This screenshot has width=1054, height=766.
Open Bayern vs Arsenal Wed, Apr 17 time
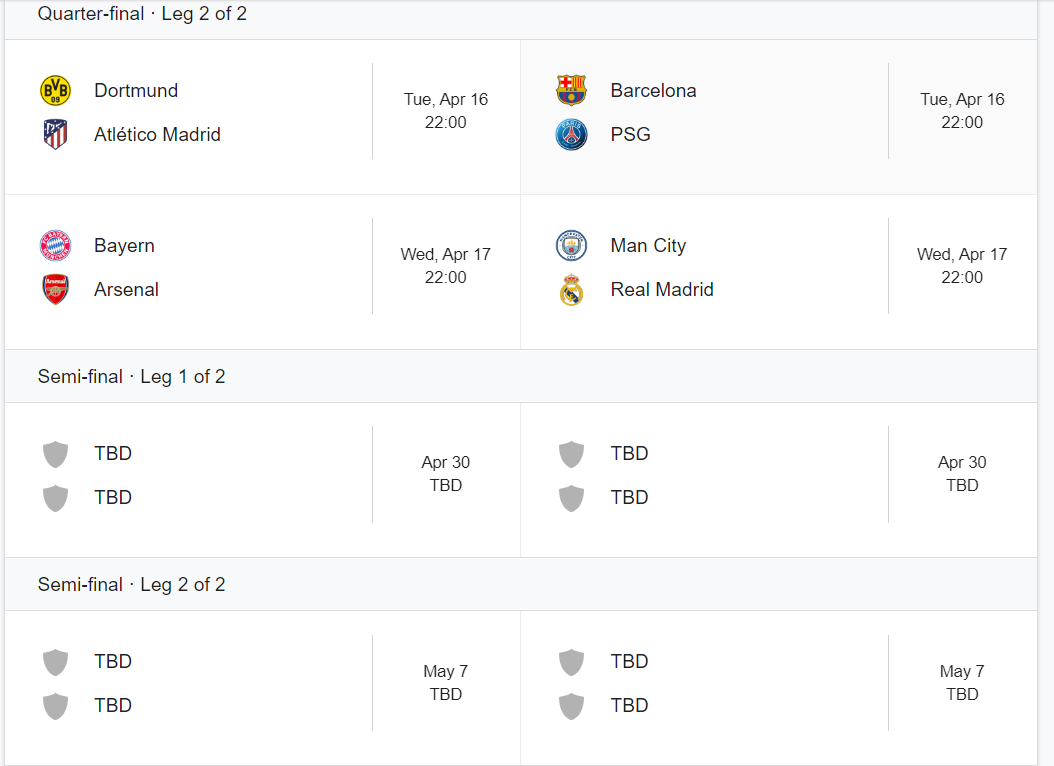(446, 265)
